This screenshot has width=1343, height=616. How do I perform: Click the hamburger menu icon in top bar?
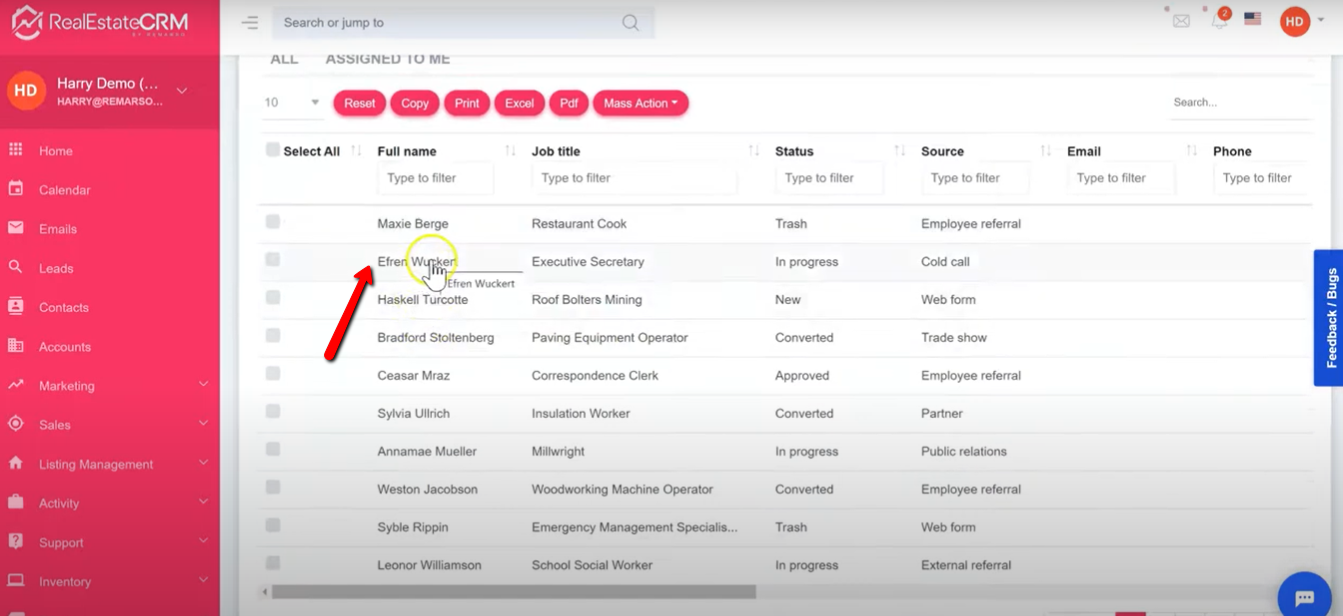click(x=250, y=22)
